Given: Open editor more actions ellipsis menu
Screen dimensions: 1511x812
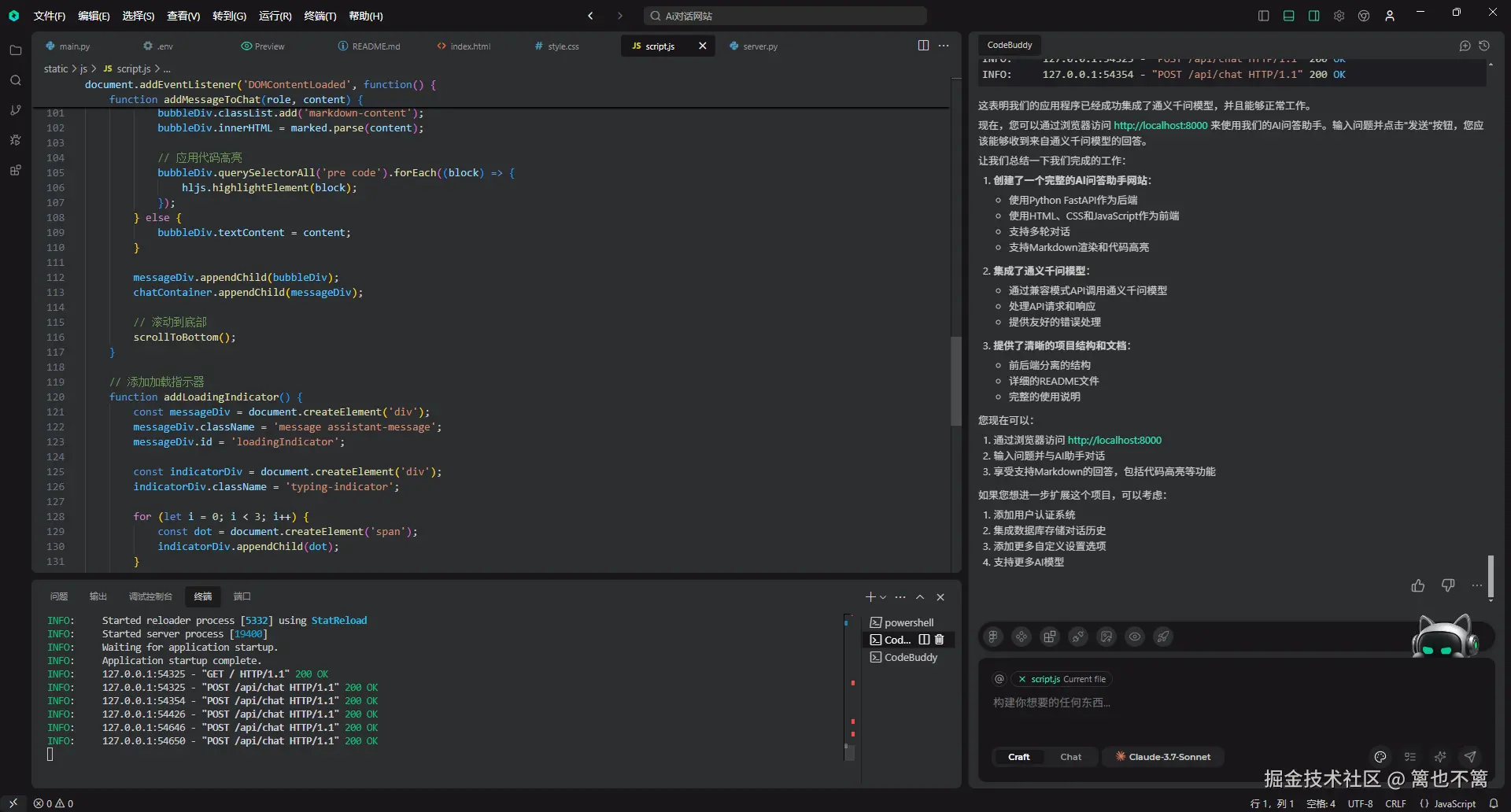Looking at the screenshot, I should pyautogui.click(x=944, y=46).
